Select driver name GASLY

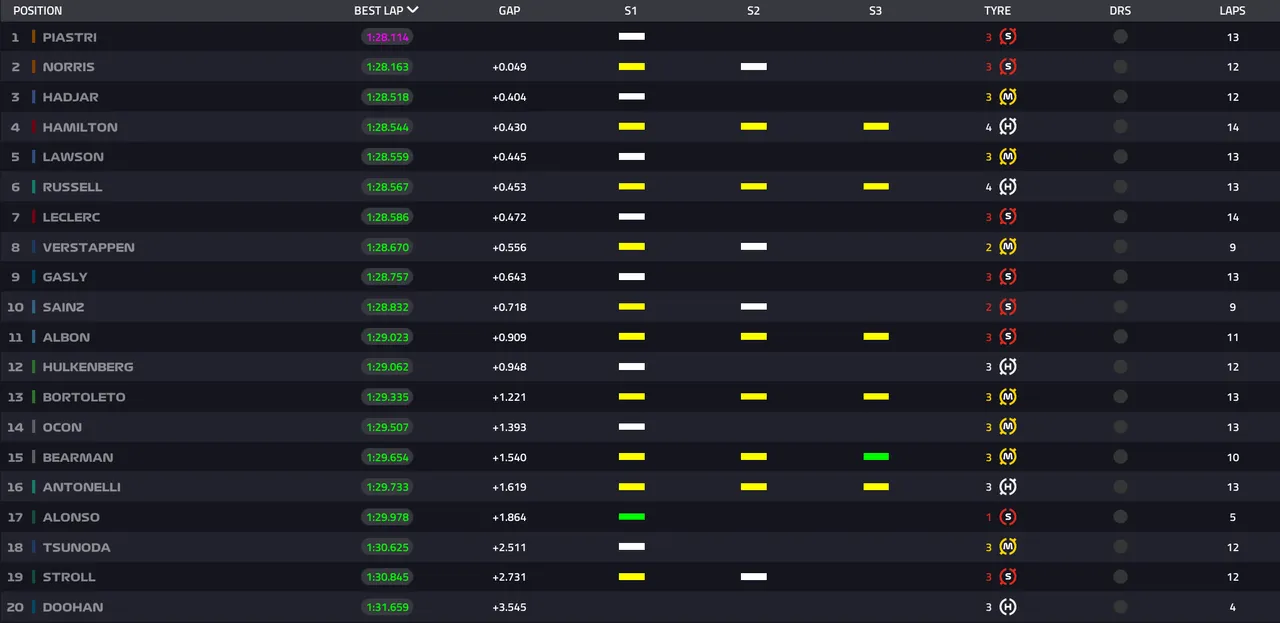[x=65, y=277]
